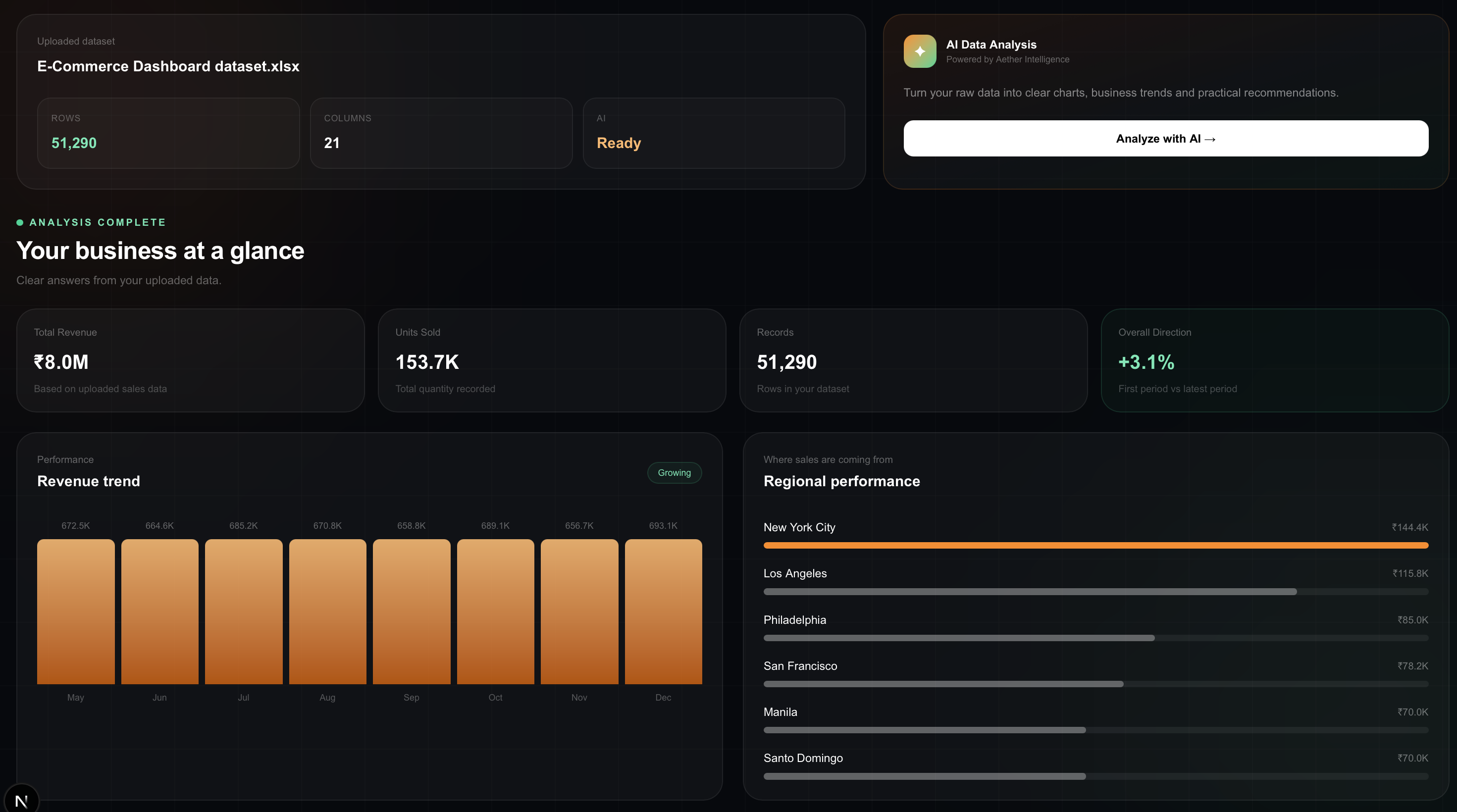The height and width of the screenshot is (812, 1457).
Task: Click the Powered by Aether Intelligence text
Action: (x=1007, y=59)
